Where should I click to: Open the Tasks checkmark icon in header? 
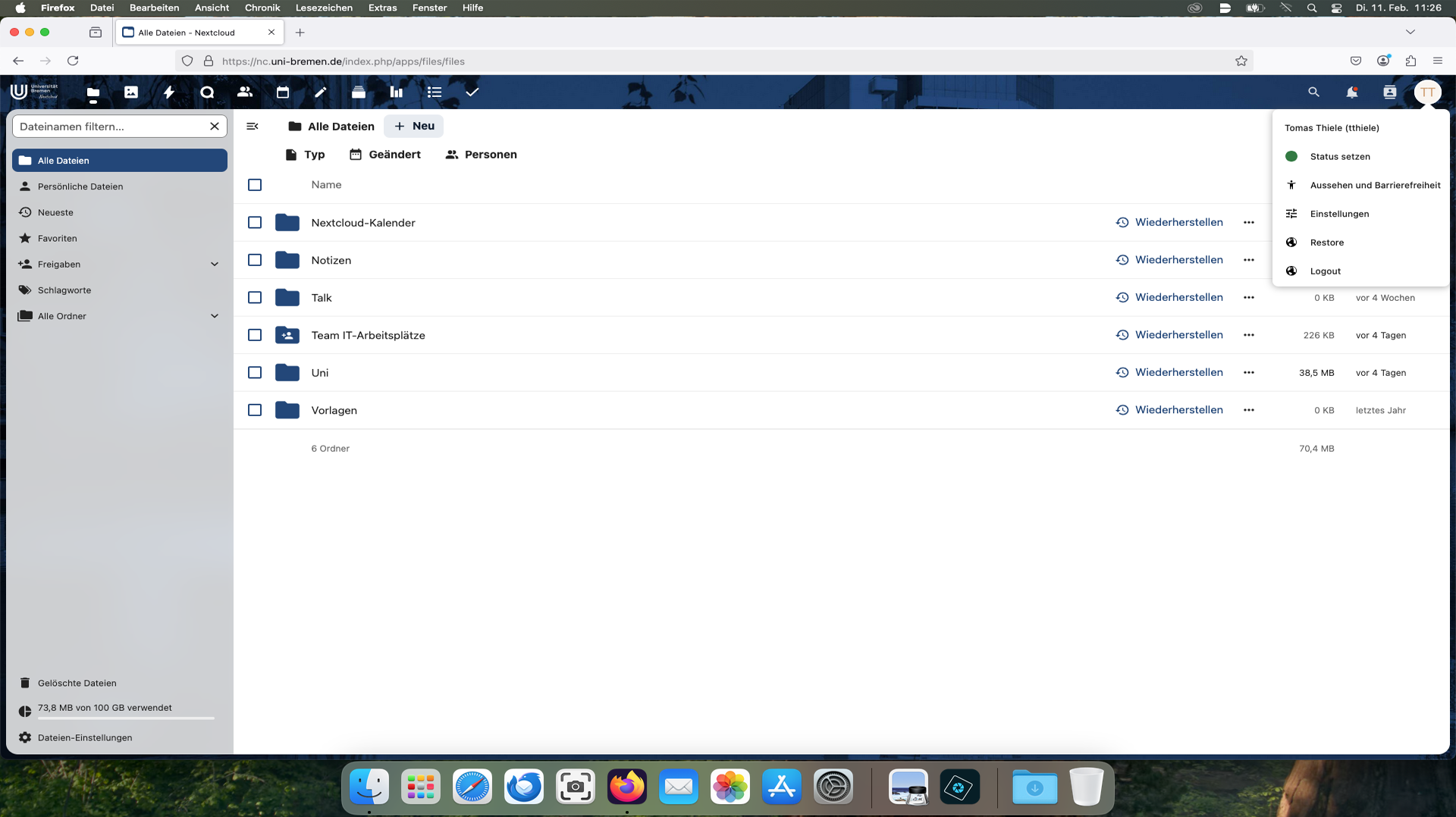[472, 92]
